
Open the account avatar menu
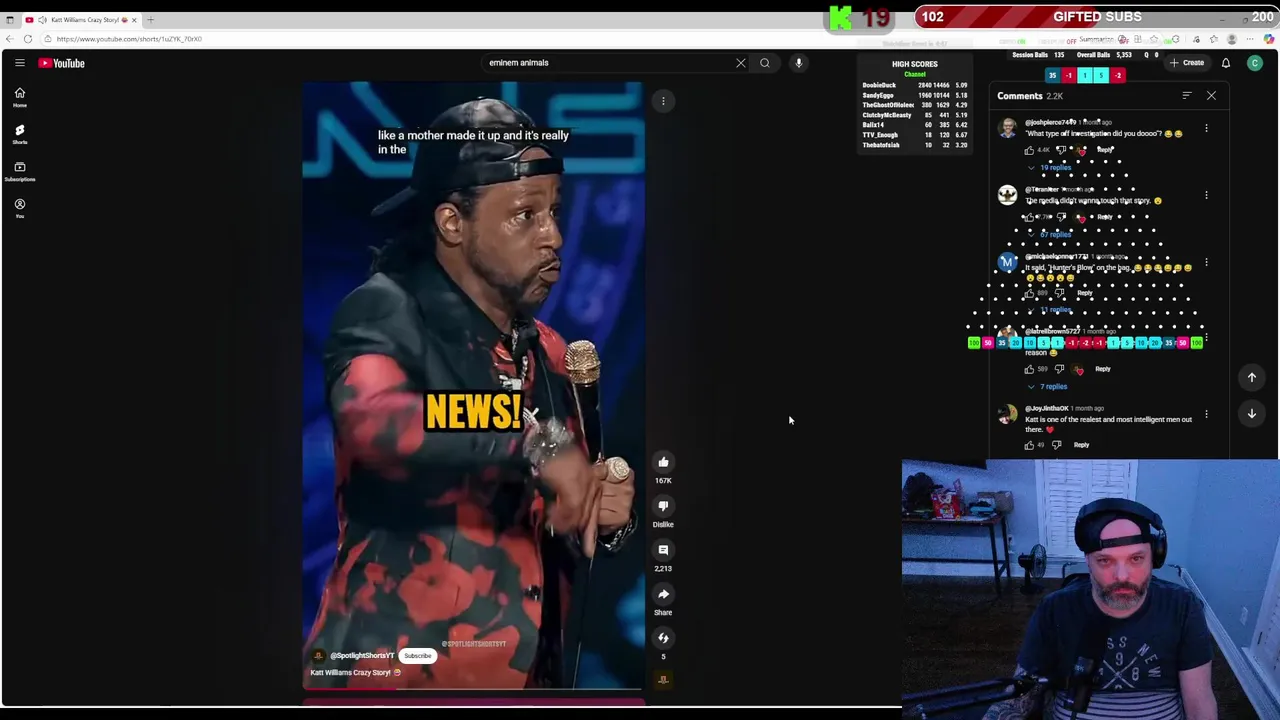pyautogui.click(x=1255, y=63)
